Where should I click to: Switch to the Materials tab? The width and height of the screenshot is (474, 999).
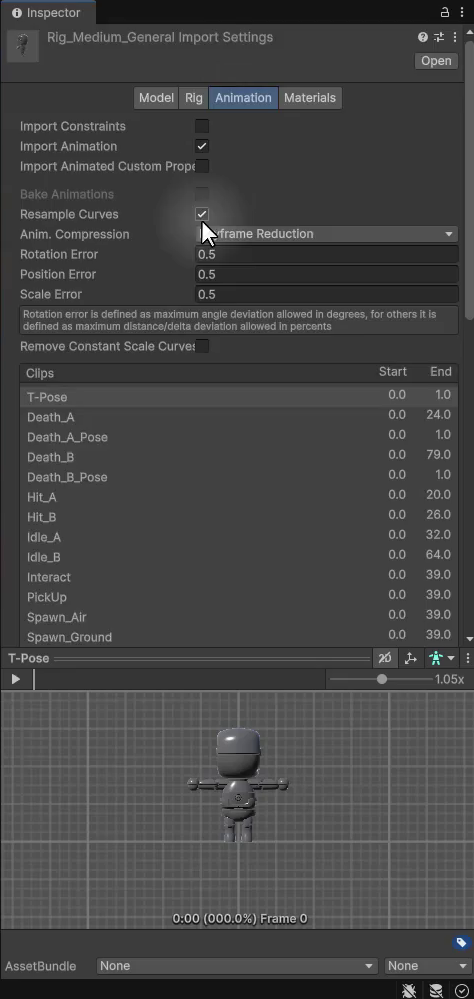click(x=310, y=97)
